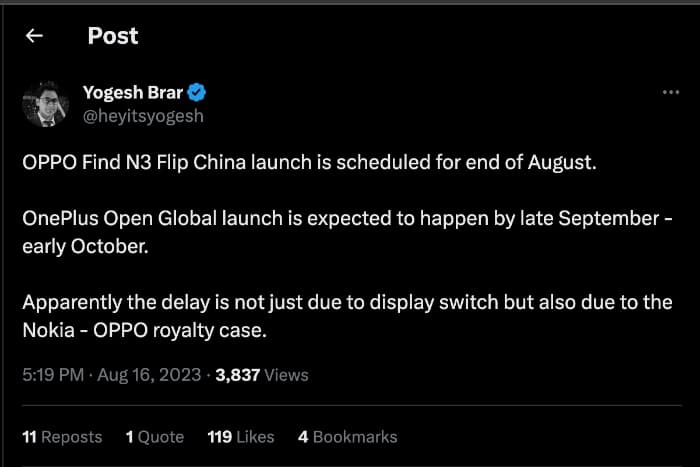Click the OPPO Find N3 Flip sentence
700x467 pixels.
(x=309, y=163)
